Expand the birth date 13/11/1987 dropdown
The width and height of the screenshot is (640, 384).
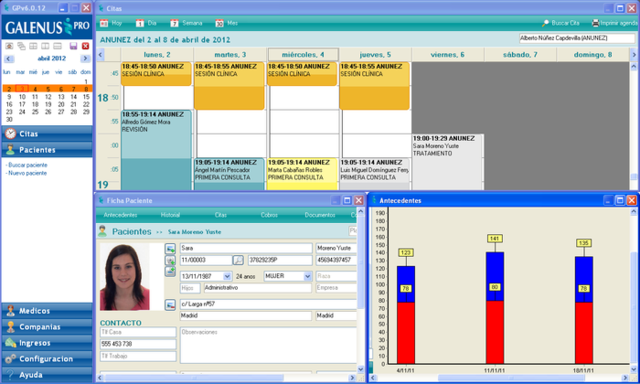(x=227, y=276)
